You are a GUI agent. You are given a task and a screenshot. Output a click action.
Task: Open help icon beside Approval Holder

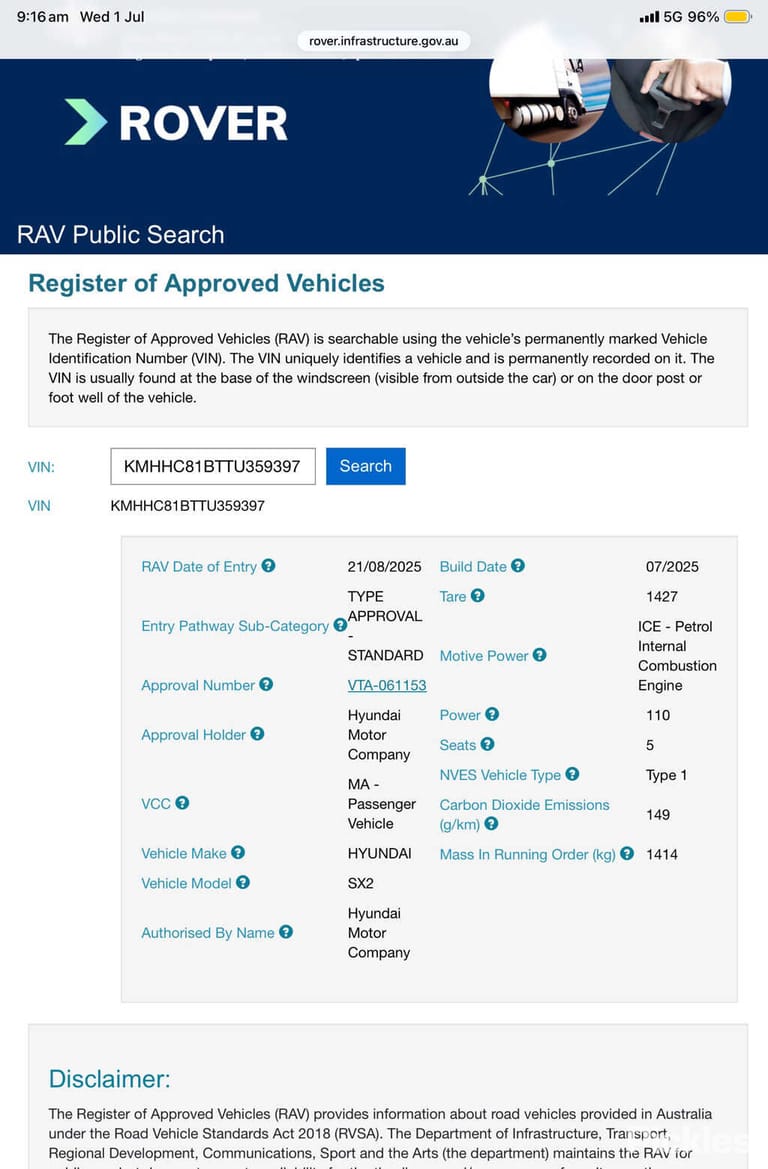click(x=257, y=734)
